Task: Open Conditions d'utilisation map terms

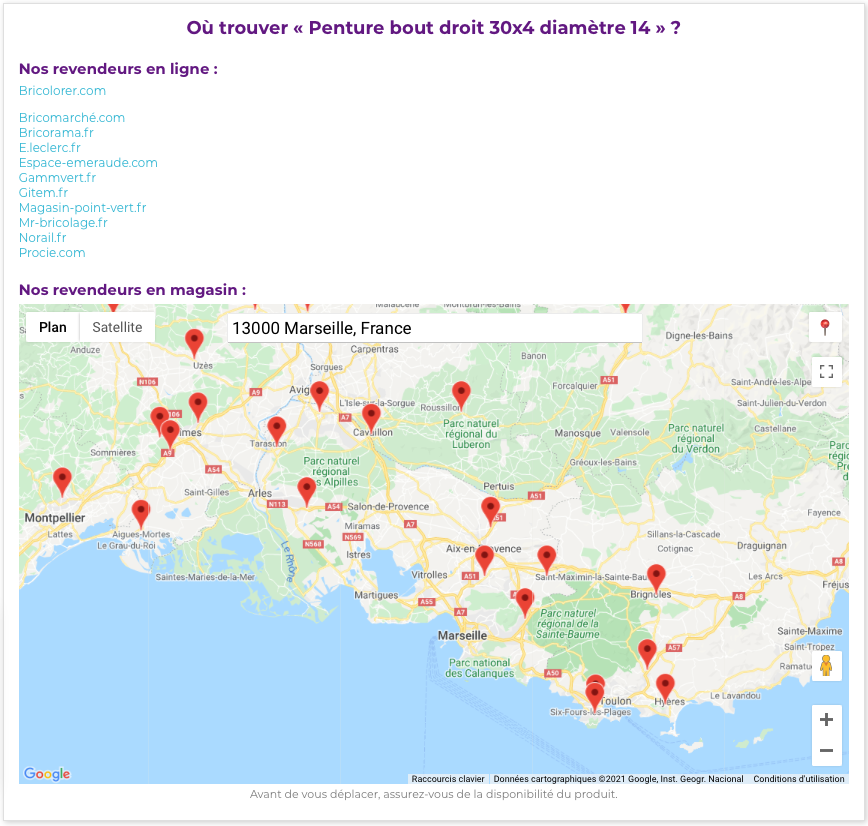Action: [798, 779]
